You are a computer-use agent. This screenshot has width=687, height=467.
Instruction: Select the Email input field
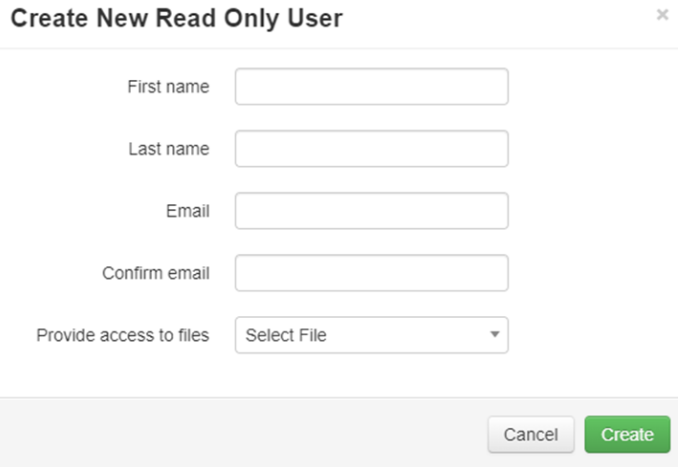tap(371, 211)
